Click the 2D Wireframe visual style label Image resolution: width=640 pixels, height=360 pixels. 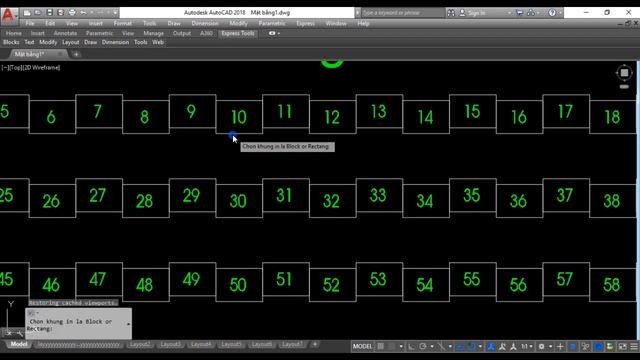[41, 67]
